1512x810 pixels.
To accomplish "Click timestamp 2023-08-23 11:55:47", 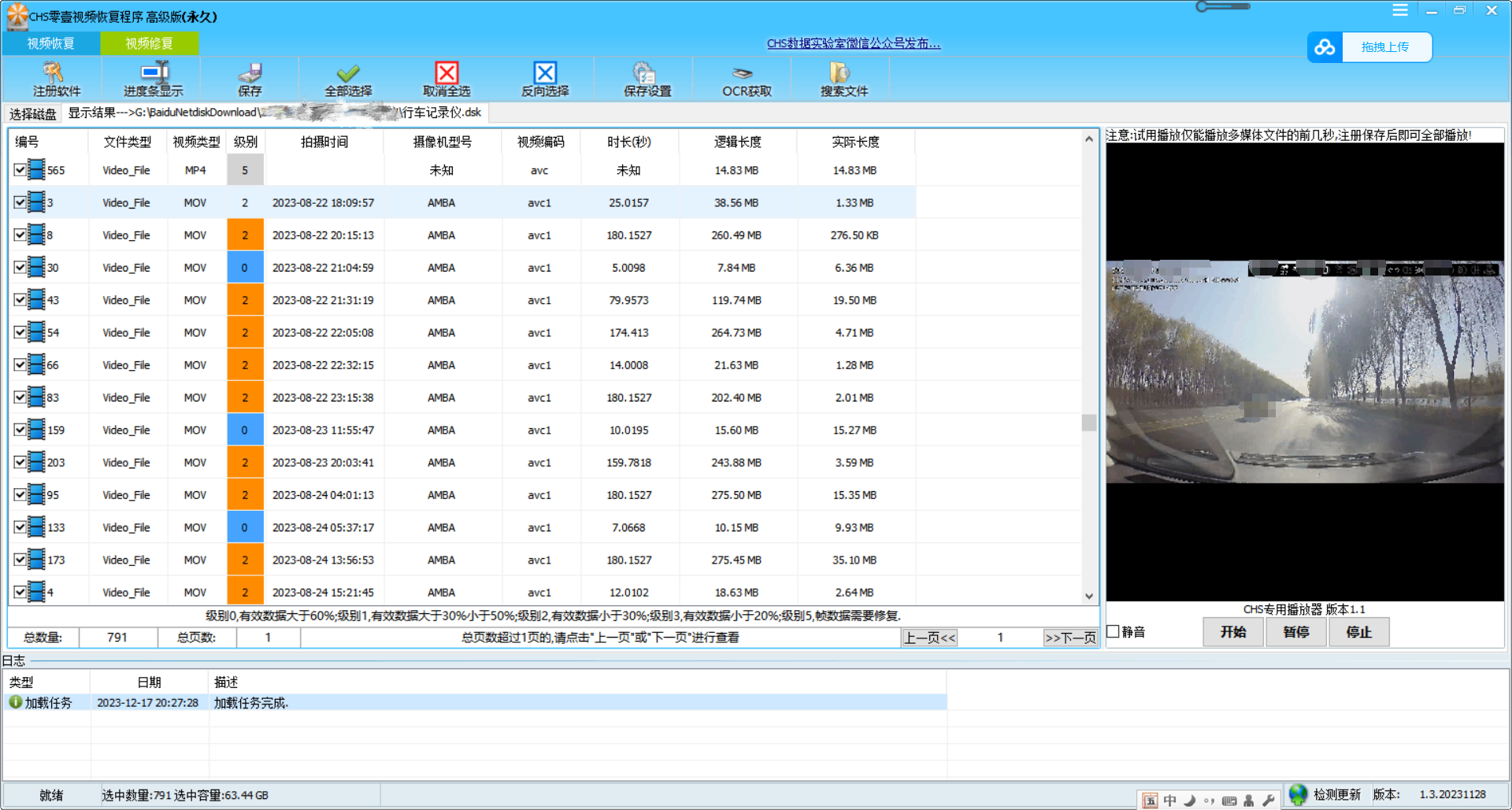I will 323,430.
